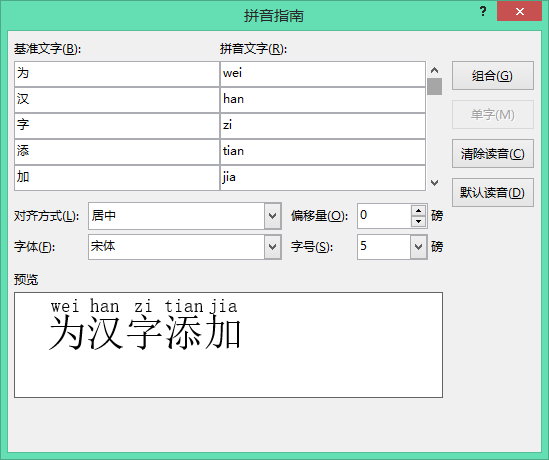Click the 偏移量 offset field showing 0
This screenshot has height=460, width=549.
pos(384,216)
